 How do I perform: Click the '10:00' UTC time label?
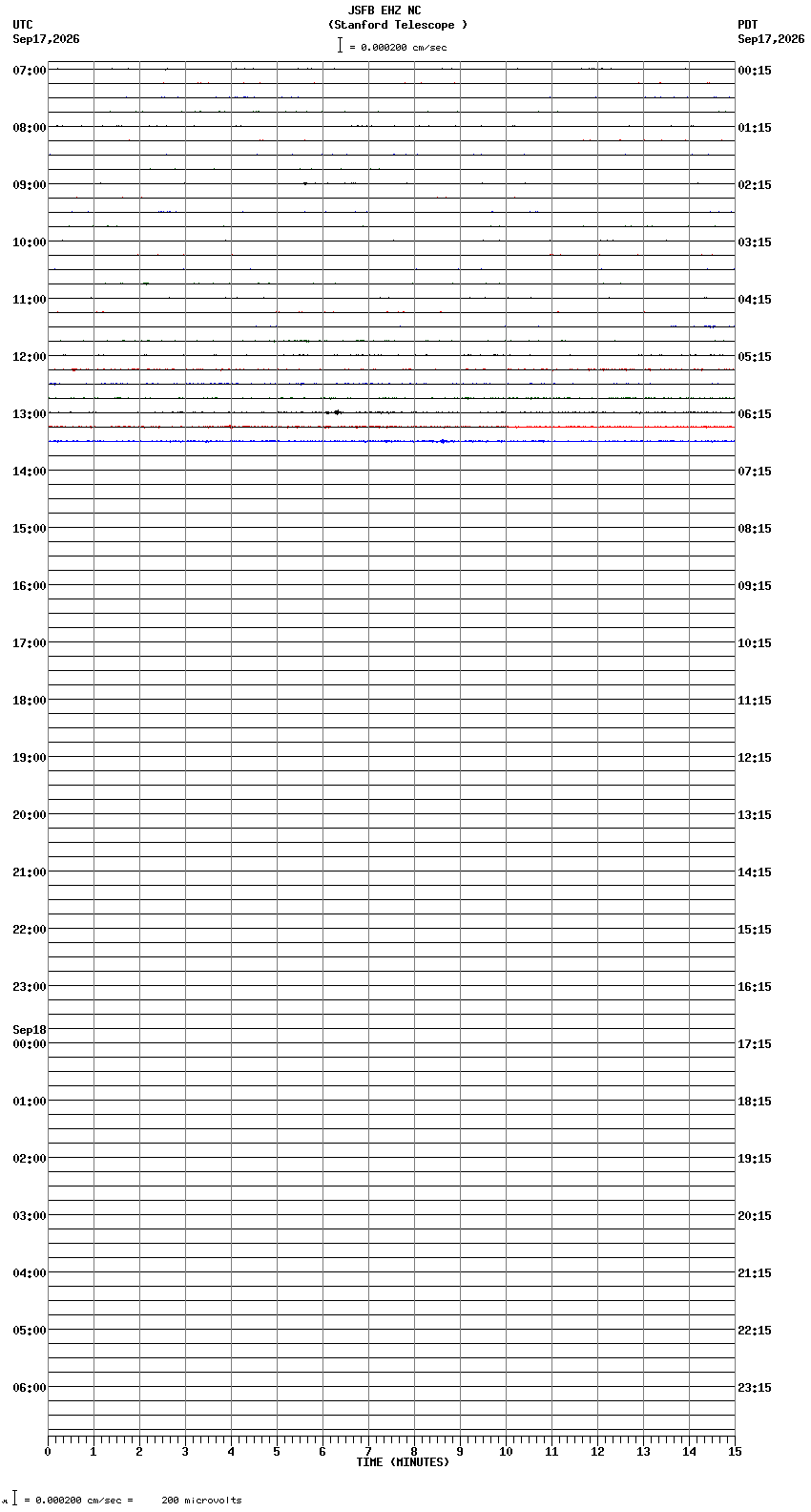coord(30,242)
